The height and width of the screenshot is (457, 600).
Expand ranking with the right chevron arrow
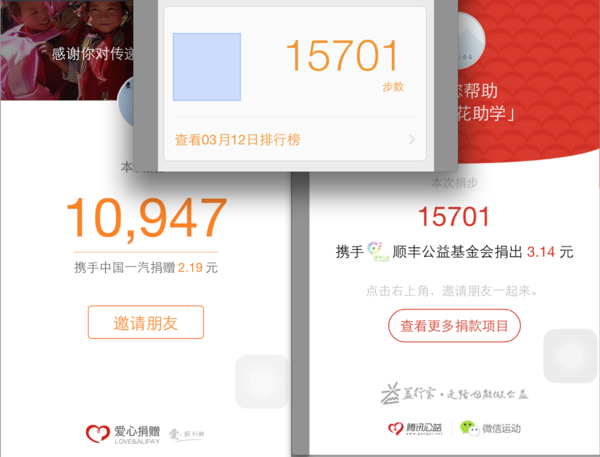412,139
